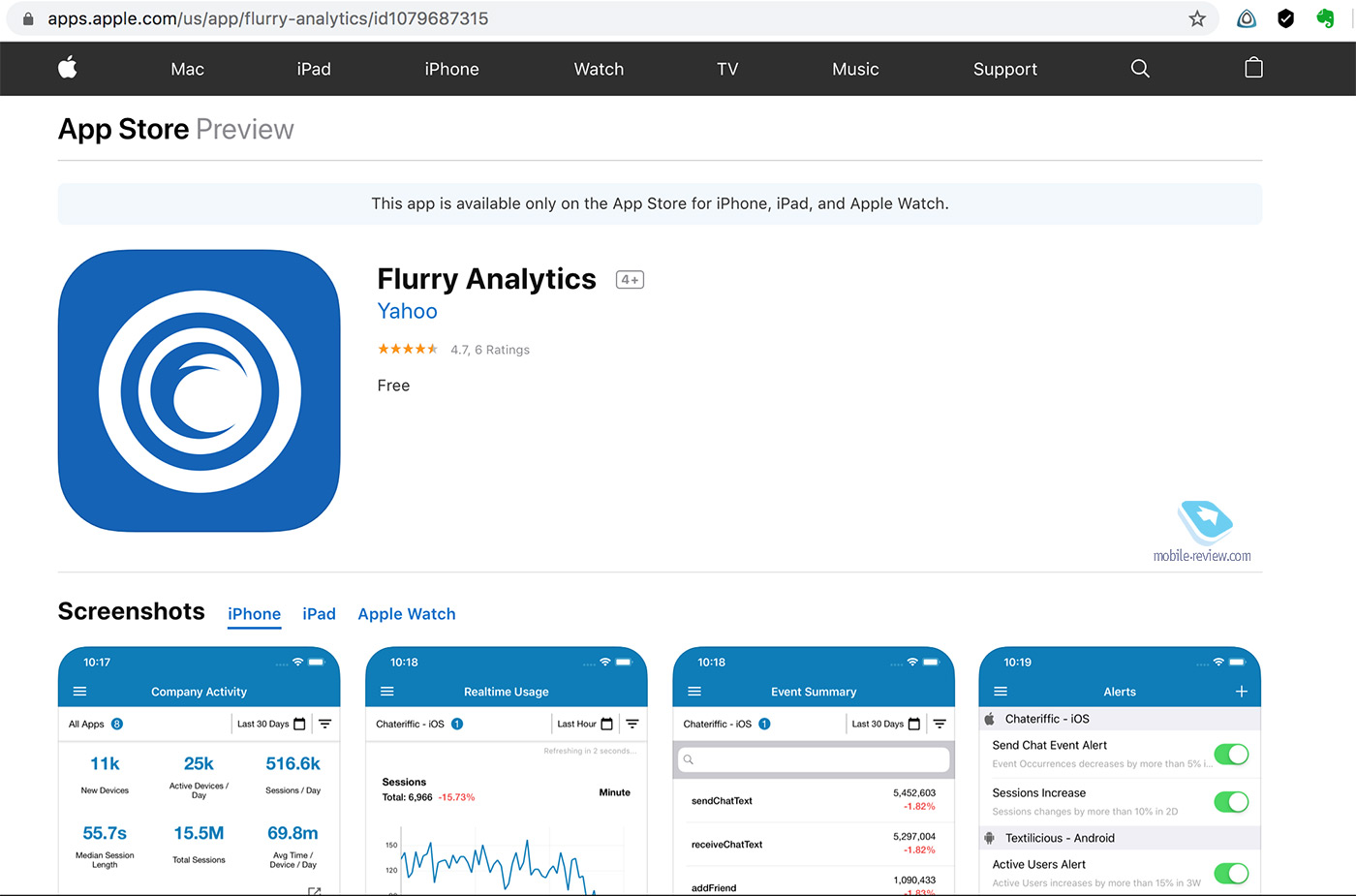1356x896 pixels.
Task: Open the Support menu item
Action: (x=1004, y=69)
